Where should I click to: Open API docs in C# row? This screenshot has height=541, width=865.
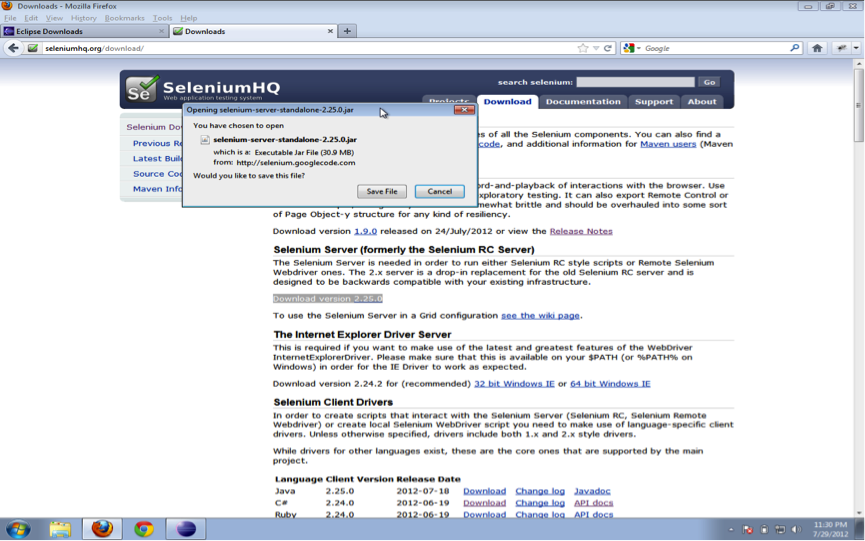[x=594, y=503]
